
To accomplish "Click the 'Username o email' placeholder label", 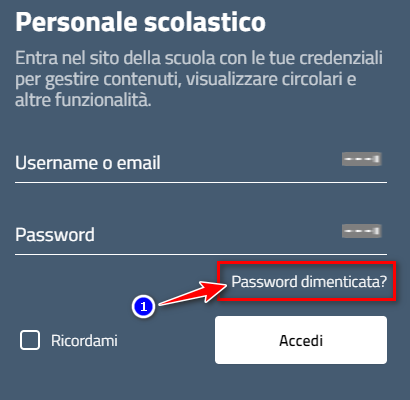I will (x=88, y=163).
